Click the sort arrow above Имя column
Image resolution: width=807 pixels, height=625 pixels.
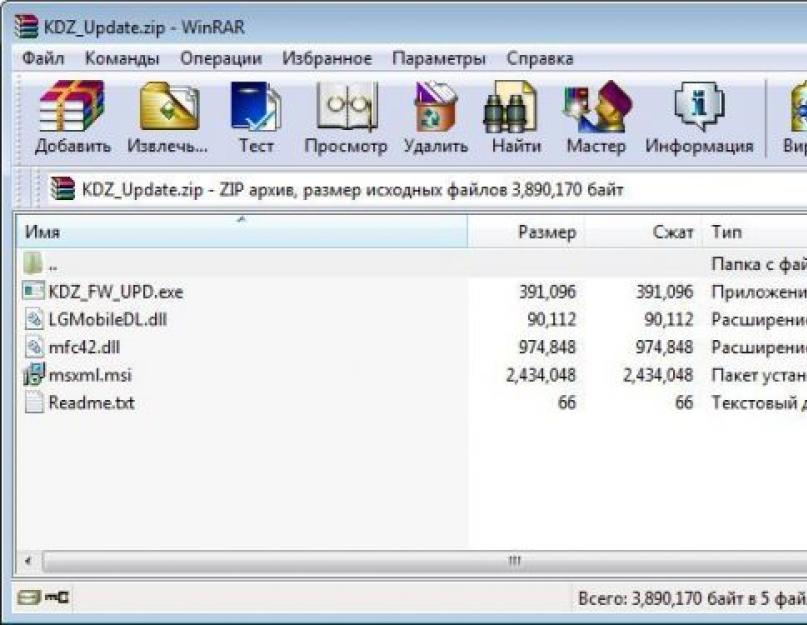coord(241,219)
